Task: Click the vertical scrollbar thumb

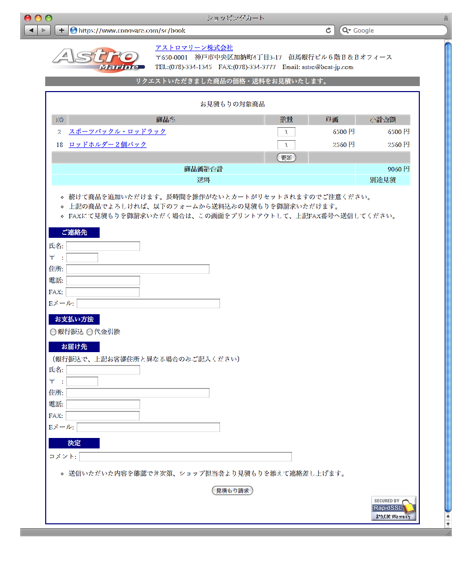Action: coord(448,277)
